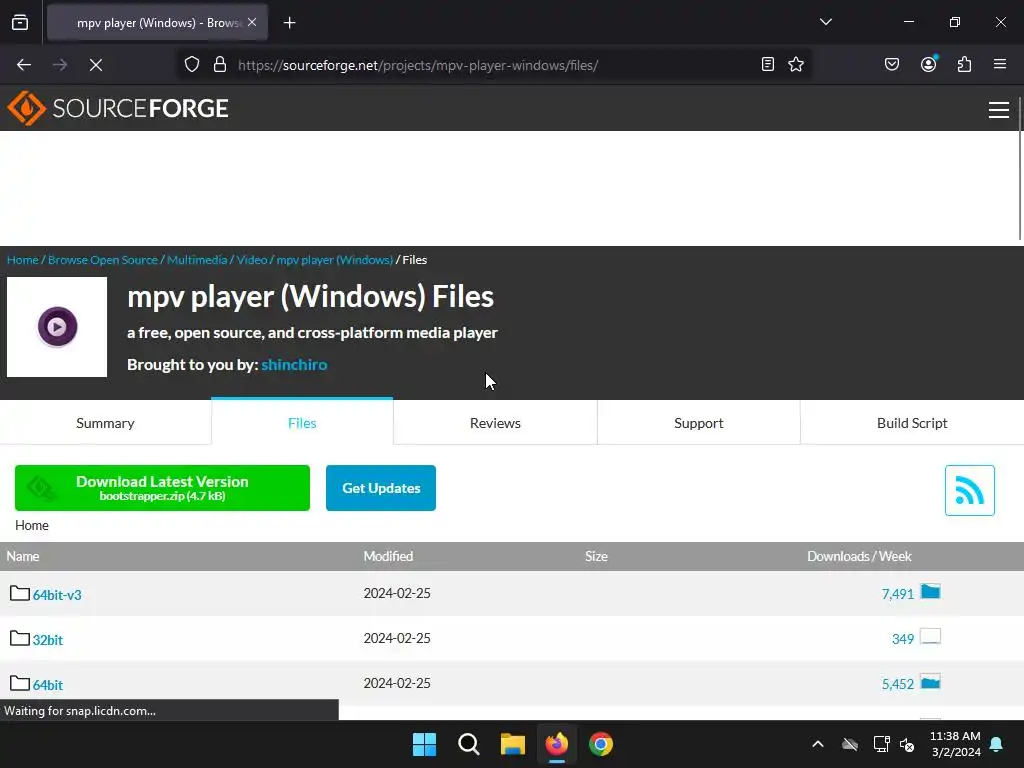Open File Explorer from the taskbar
Image resolution: width=1024 pixels, height=768 pixels.
513,744
